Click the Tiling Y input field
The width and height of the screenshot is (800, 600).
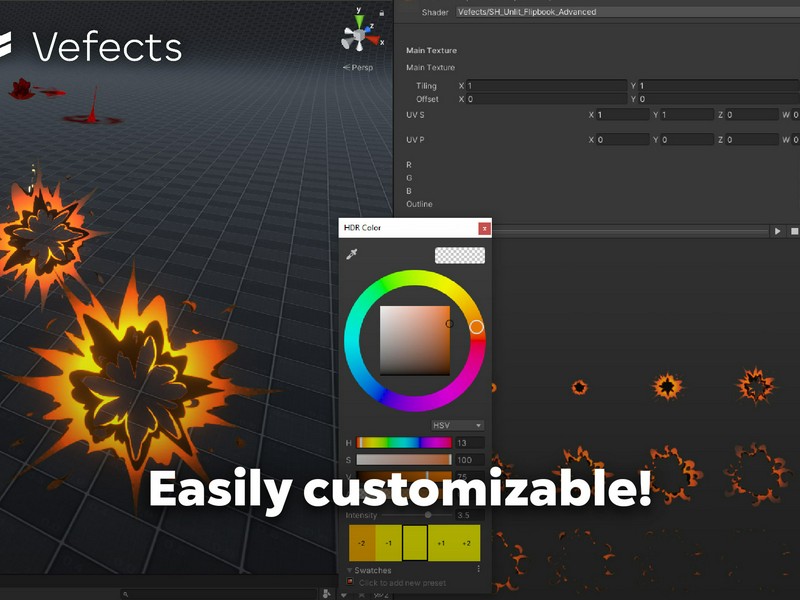tap(719, 86)
